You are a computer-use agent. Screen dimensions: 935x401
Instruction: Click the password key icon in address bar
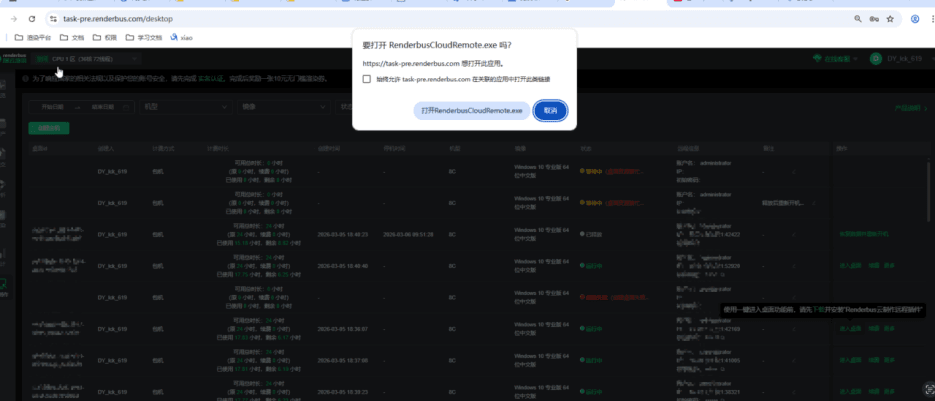pos(876,19)
